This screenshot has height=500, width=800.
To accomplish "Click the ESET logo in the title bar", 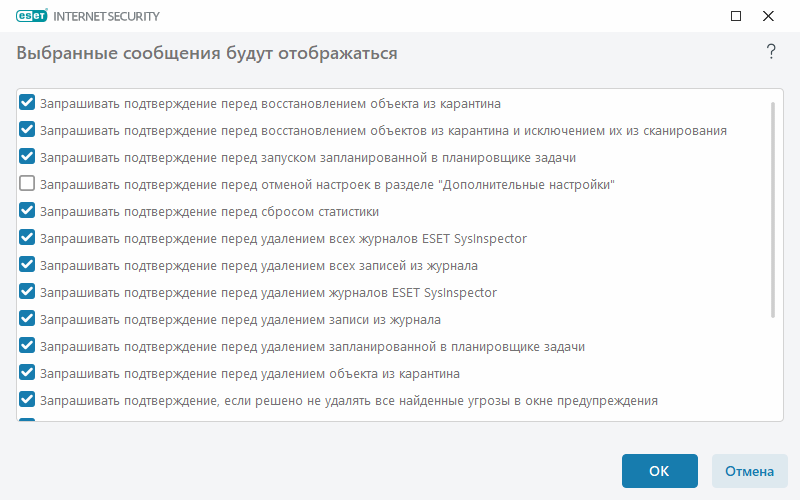I will pyautogui.click(x=32, y=16).
